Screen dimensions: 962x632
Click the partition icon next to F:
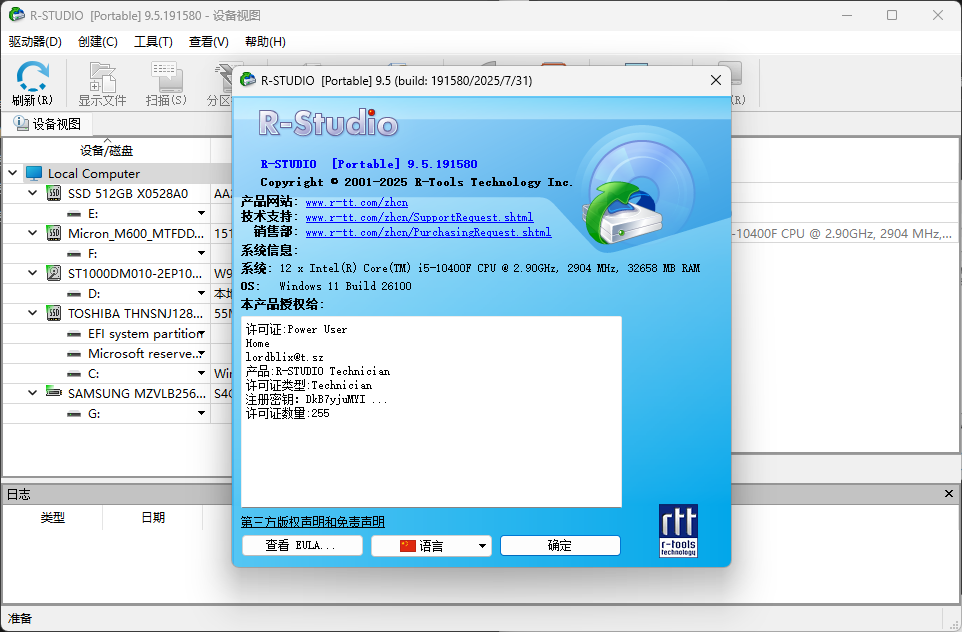(x=74, y=254)
